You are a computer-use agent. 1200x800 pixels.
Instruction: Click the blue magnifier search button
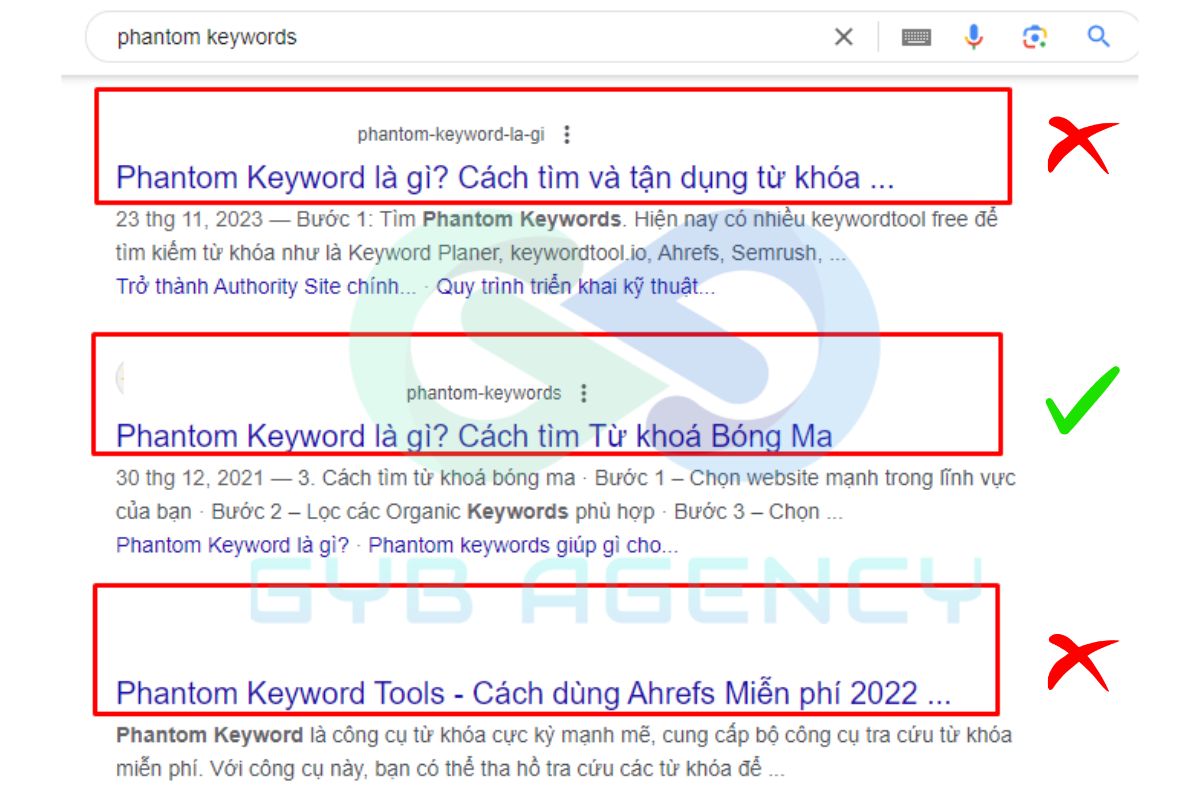[1099, 37]
